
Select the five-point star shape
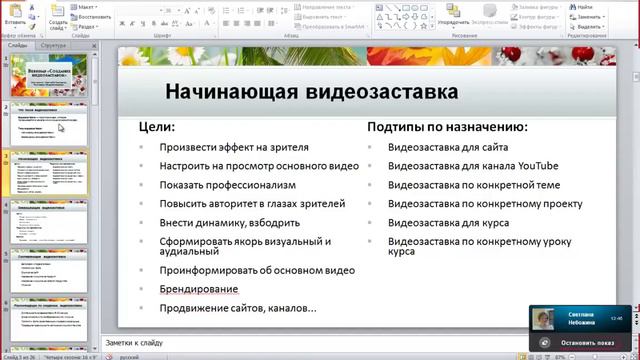click(424, 26)
